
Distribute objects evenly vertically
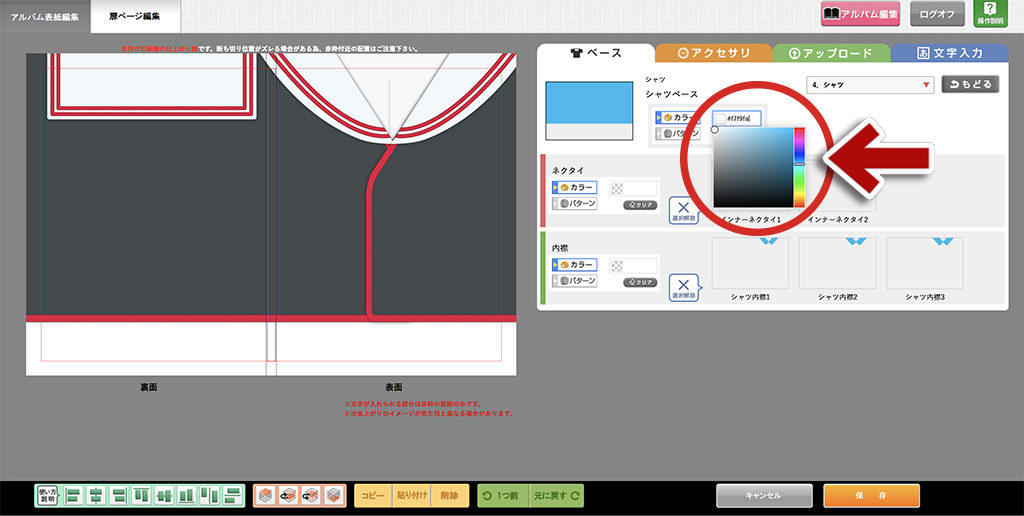coord(232,496)
